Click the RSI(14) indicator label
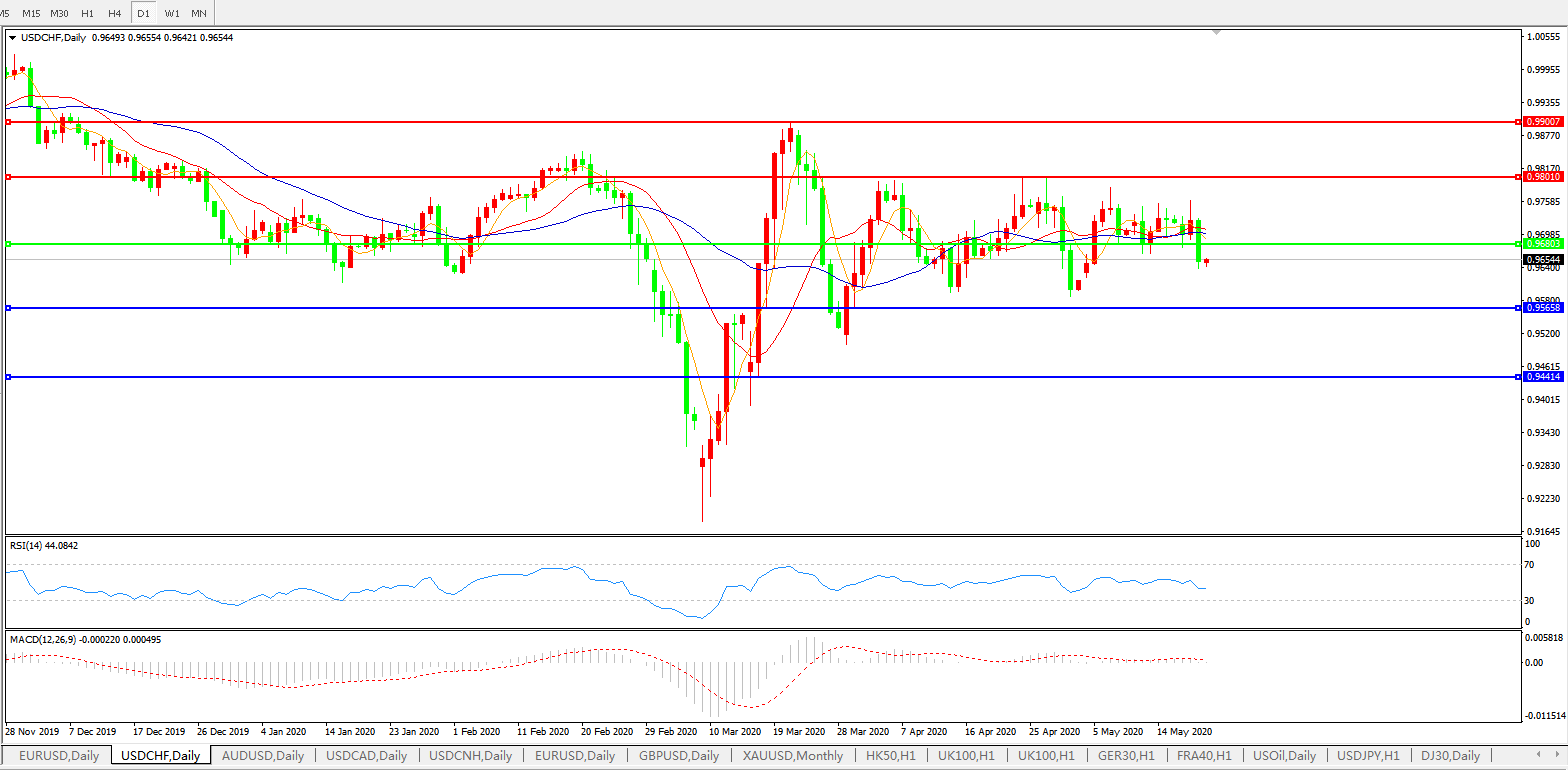This screenshot has width=1568, height=770. [x=43, y=545]
